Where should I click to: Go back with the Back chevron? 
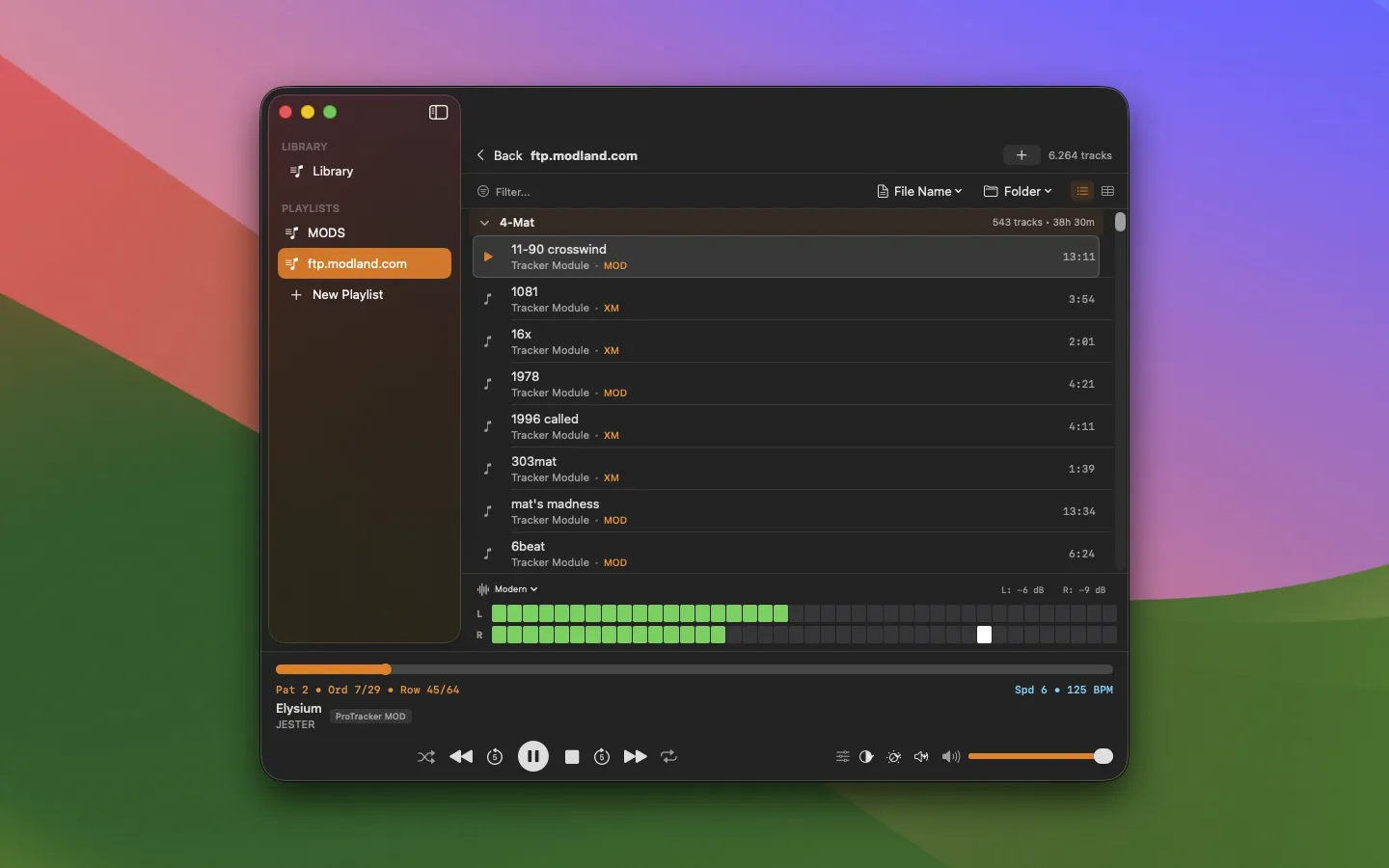point(499,155)
